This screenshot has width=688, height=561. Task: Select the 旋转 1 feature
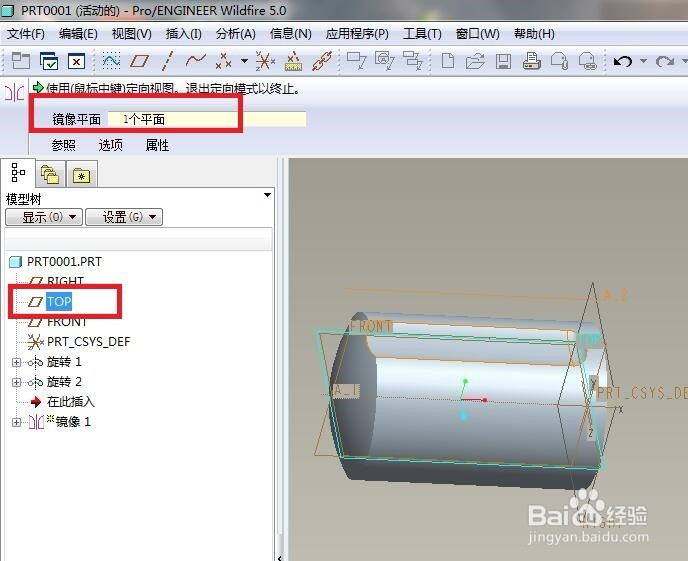(x=64, y=362)
